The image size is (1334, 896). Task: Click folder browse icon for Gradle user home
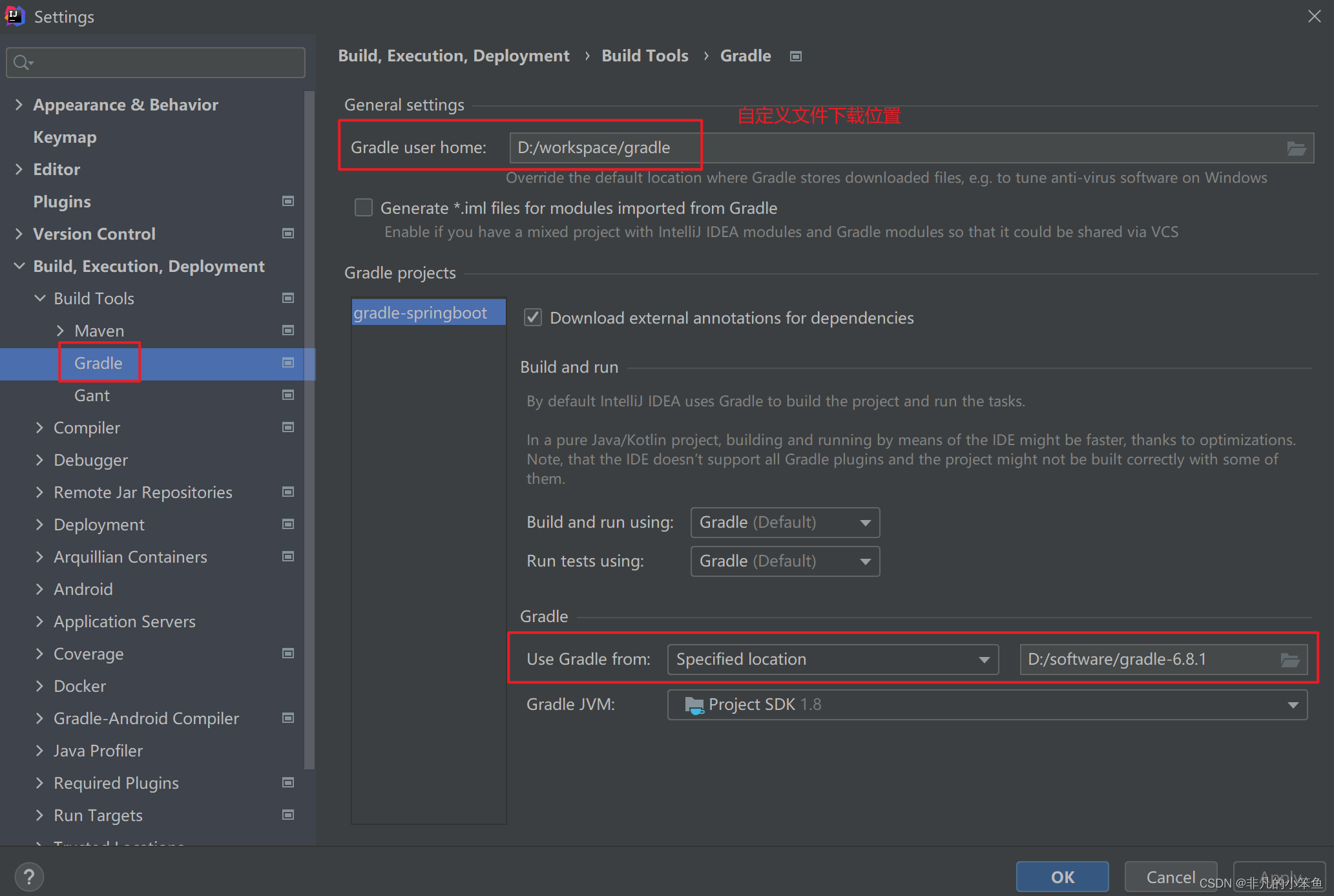click(1296, 149)
